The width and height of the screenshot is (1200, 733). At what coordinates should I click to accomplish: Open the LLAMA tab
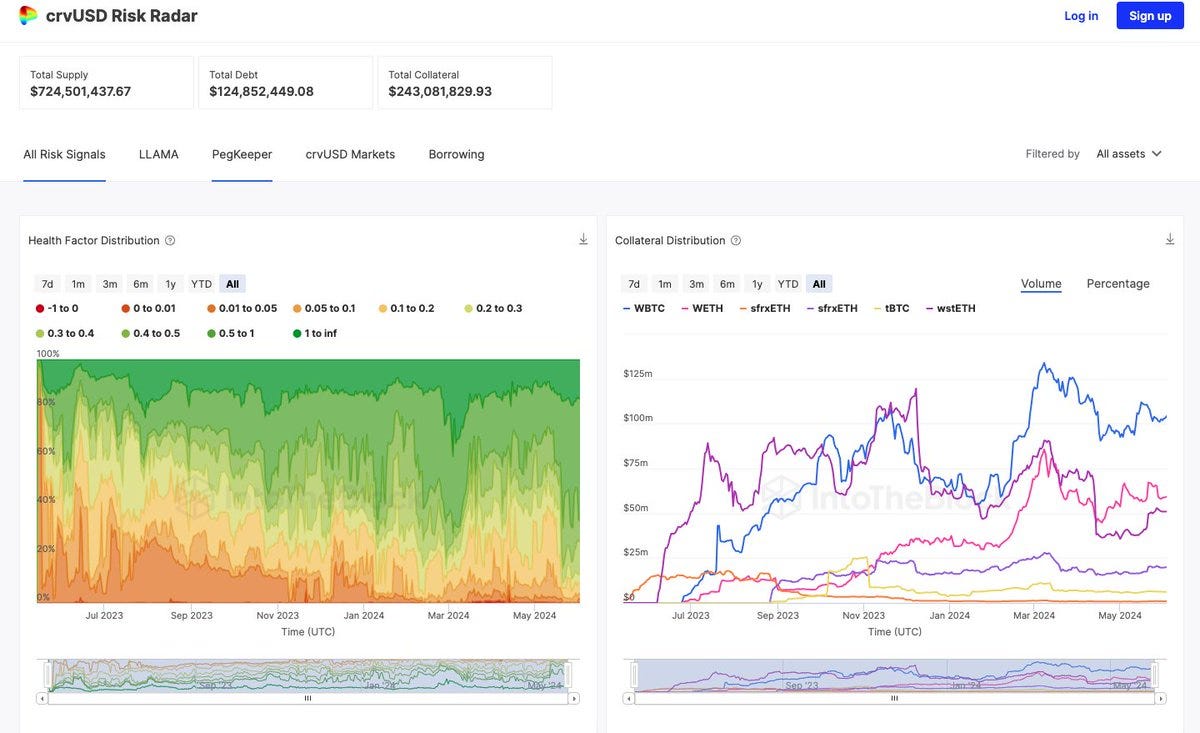click(x=159, y=154)
